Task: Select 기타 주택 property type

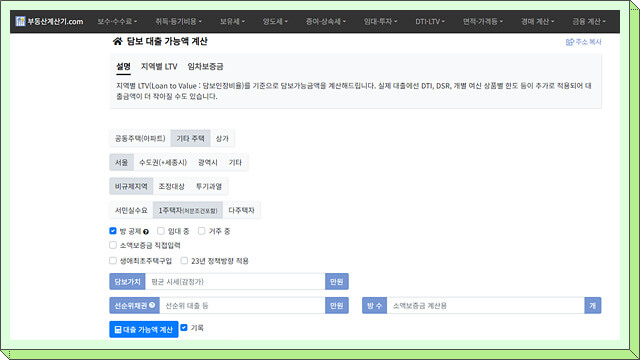Action: click(x=190, y=138)
